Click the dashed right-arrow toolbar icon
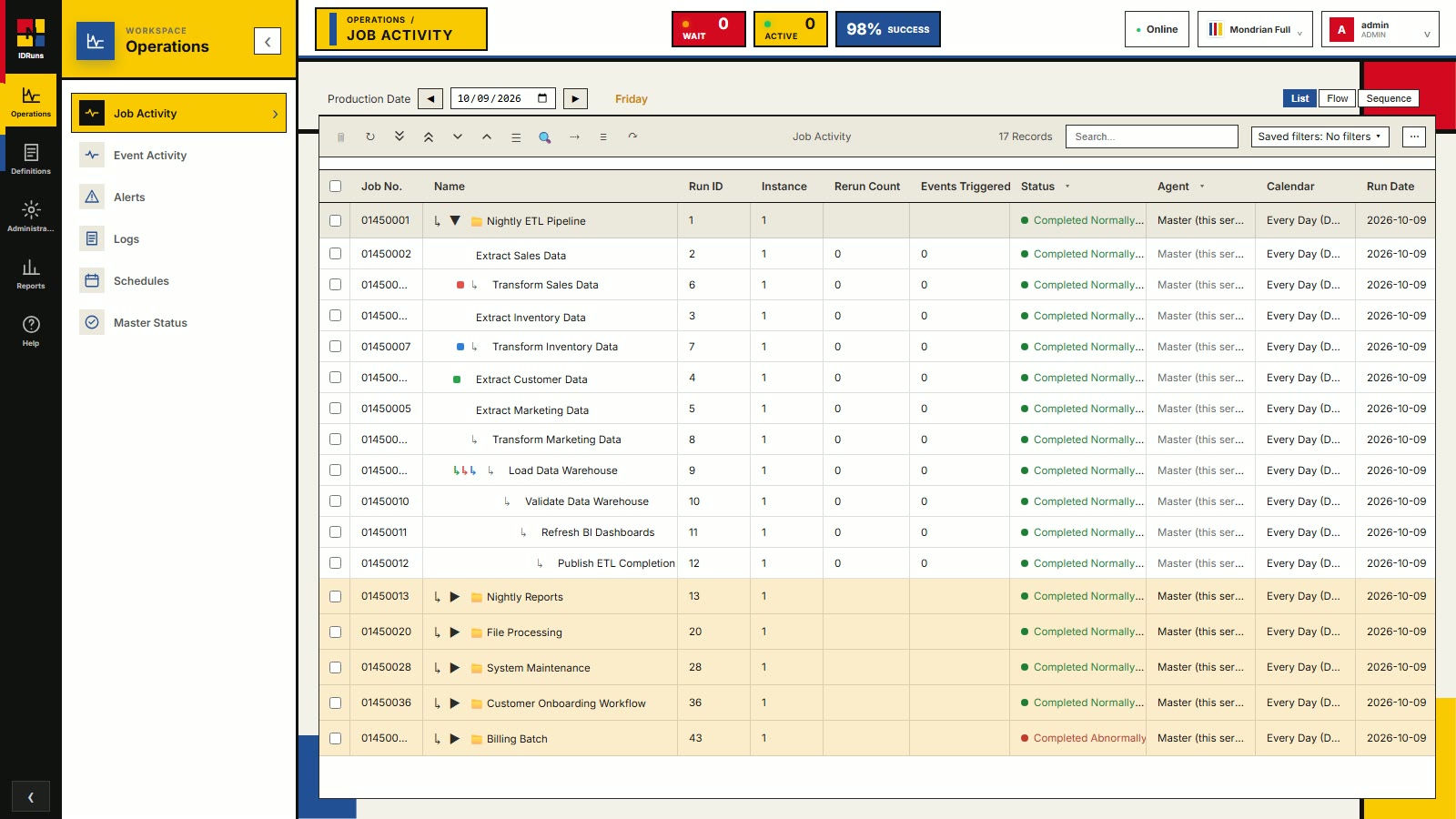This screenshot has height=819, width=1456. [574, 136]
